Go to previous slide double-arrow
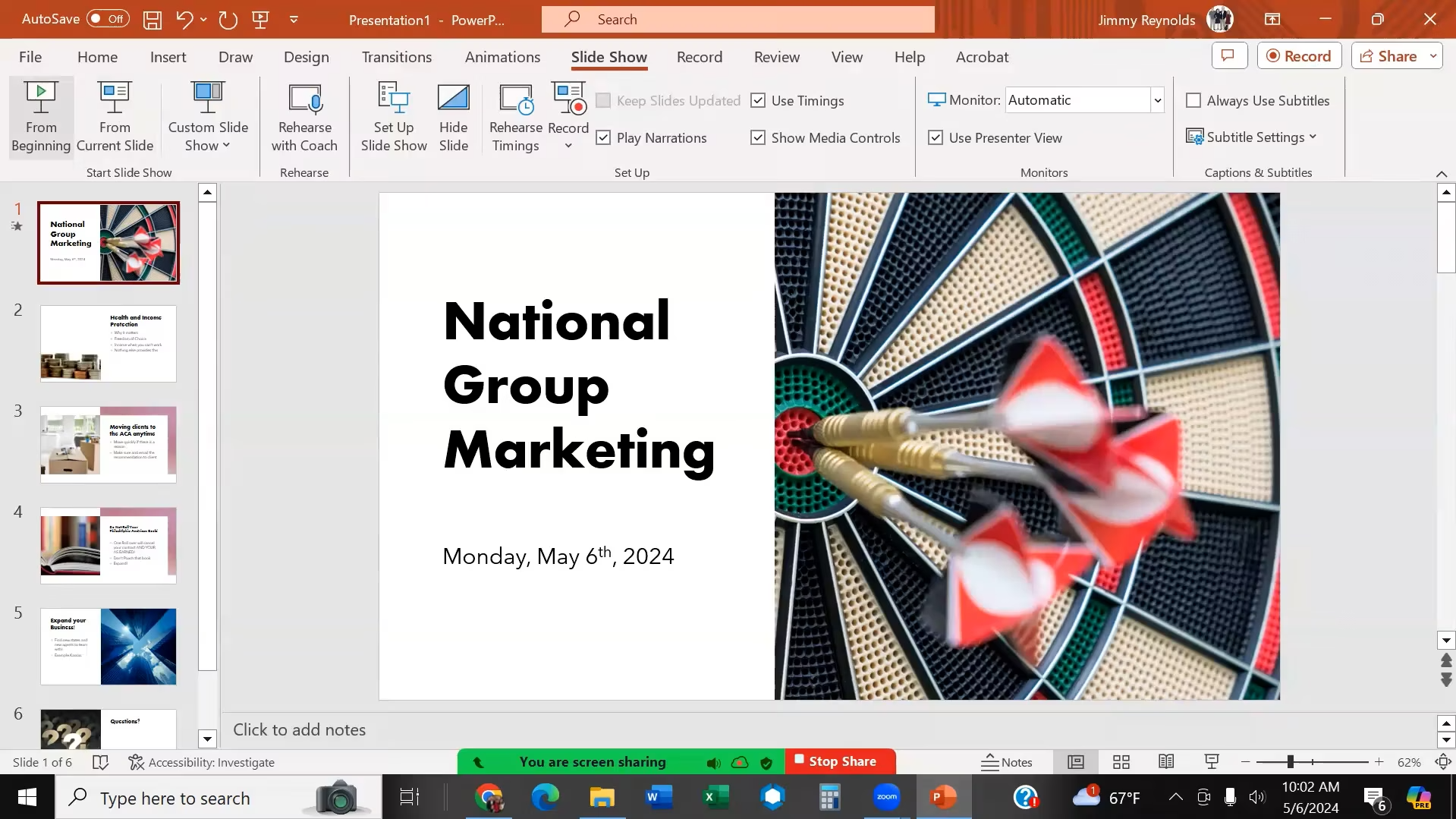This screenshot has height=819, width=1456. click(x=1446, y=661)
